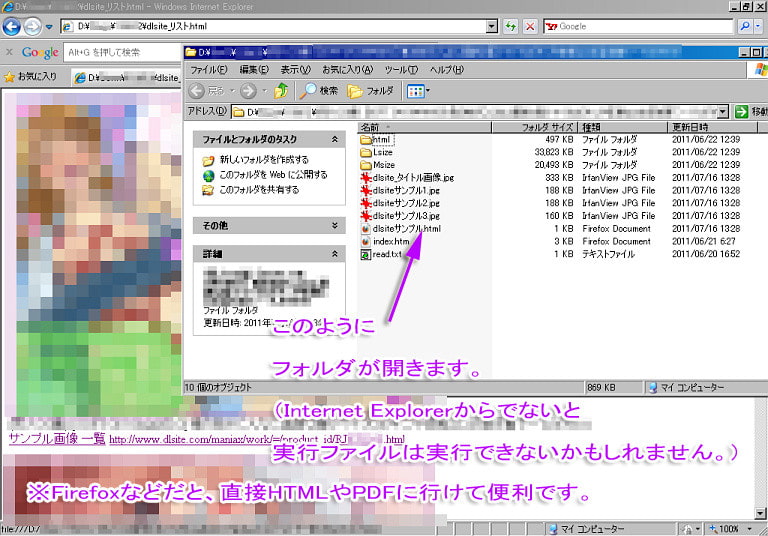Select read.txt text file icon

(365, 254)
